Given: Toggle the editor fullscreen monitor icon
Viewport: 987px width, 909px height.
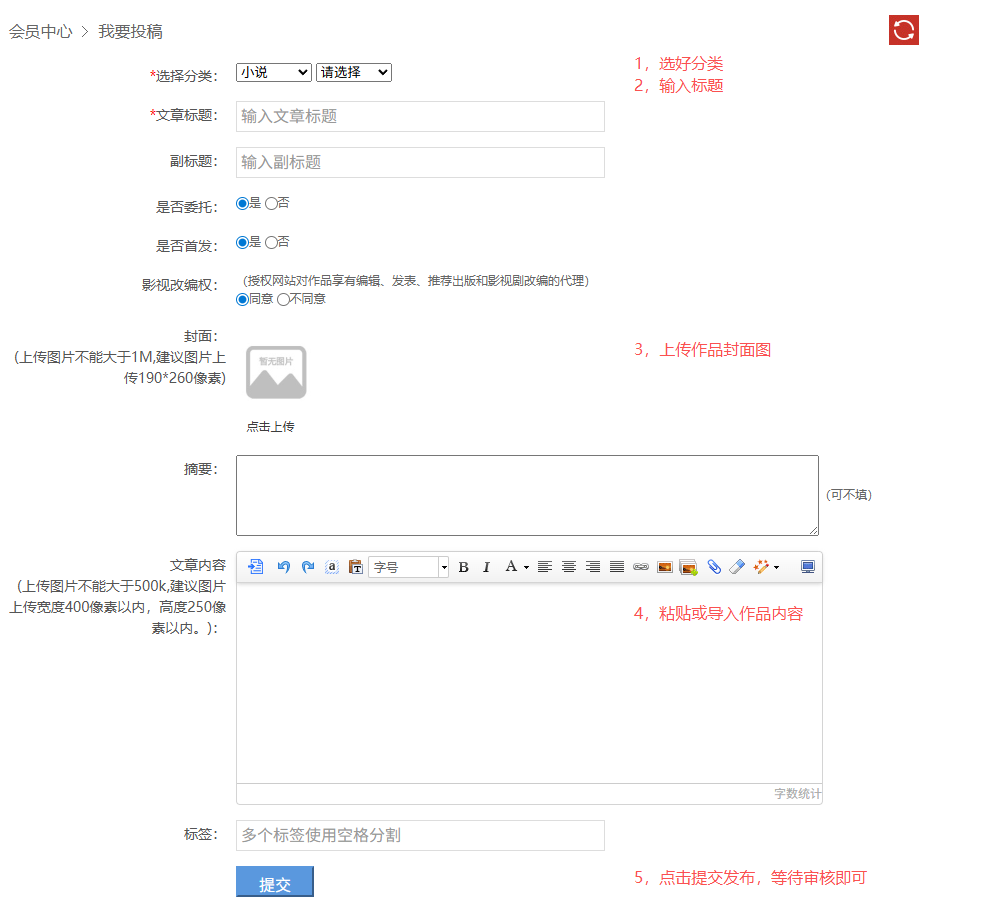Looking at the screenshot, I should tap(808, 567).
